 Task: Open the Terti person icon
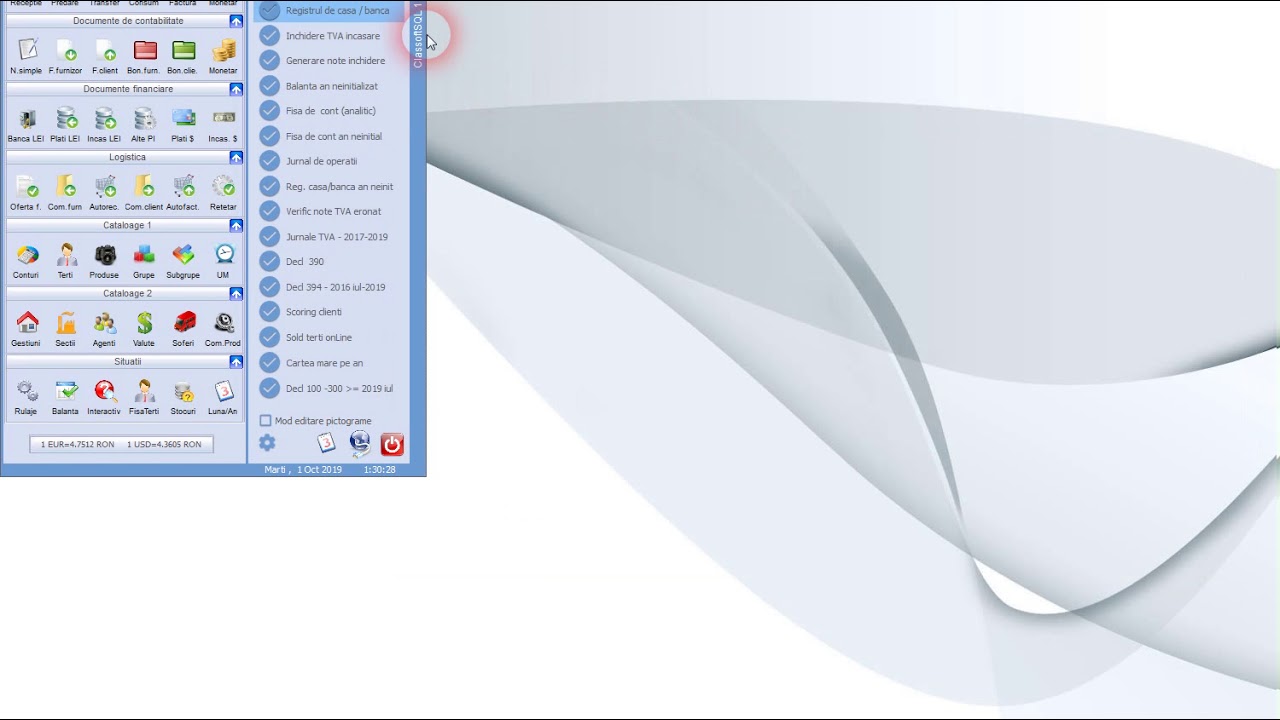click(66, 254)
